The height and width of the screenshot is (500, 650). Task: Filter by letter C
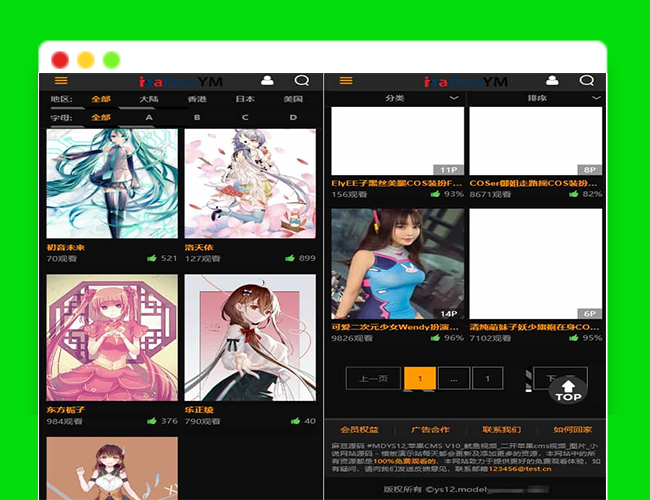(x=245, y=117)
